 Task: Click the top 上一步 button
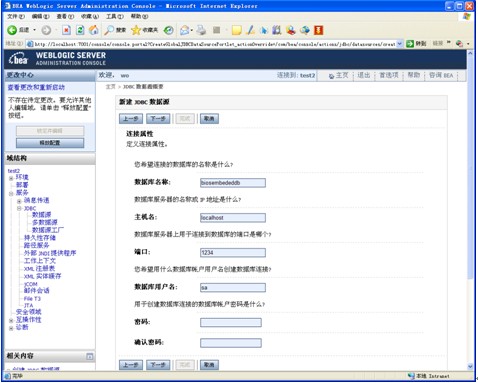(131, 119)
